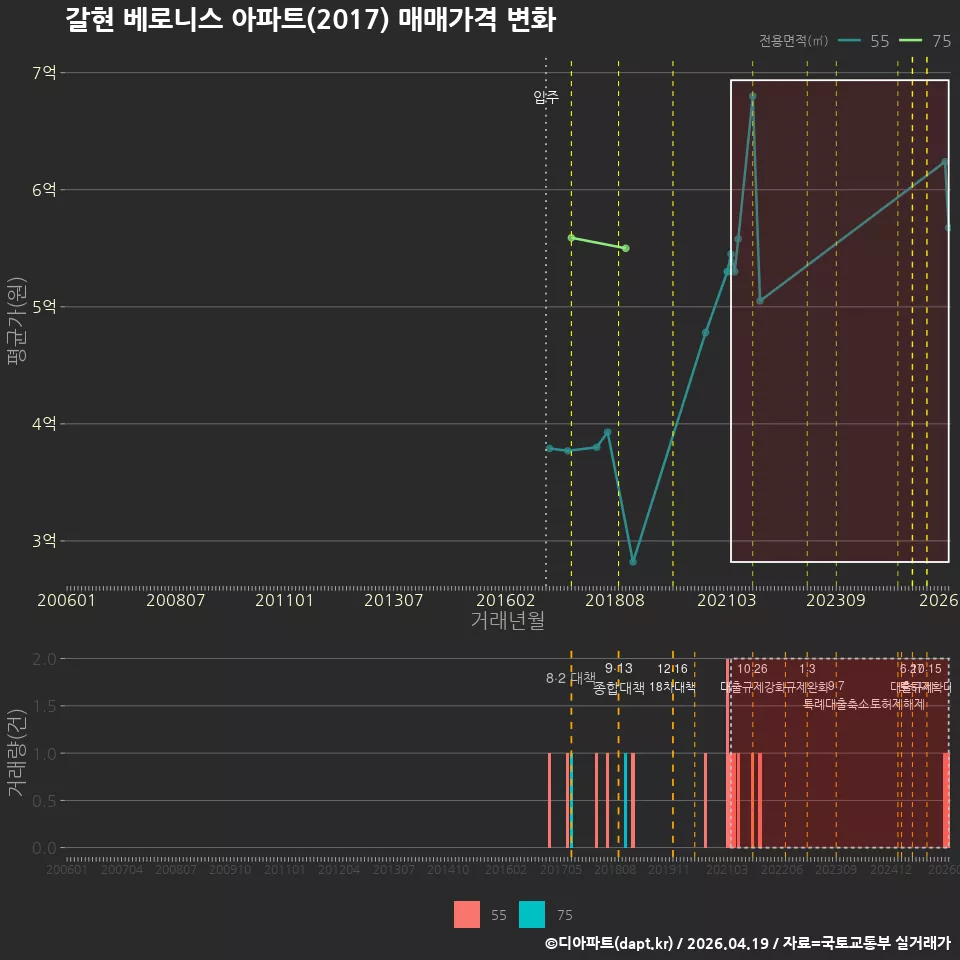Click the 0.0 label on volume axis
This screenshot has width=960, height=960.
[x=44, y=848]
